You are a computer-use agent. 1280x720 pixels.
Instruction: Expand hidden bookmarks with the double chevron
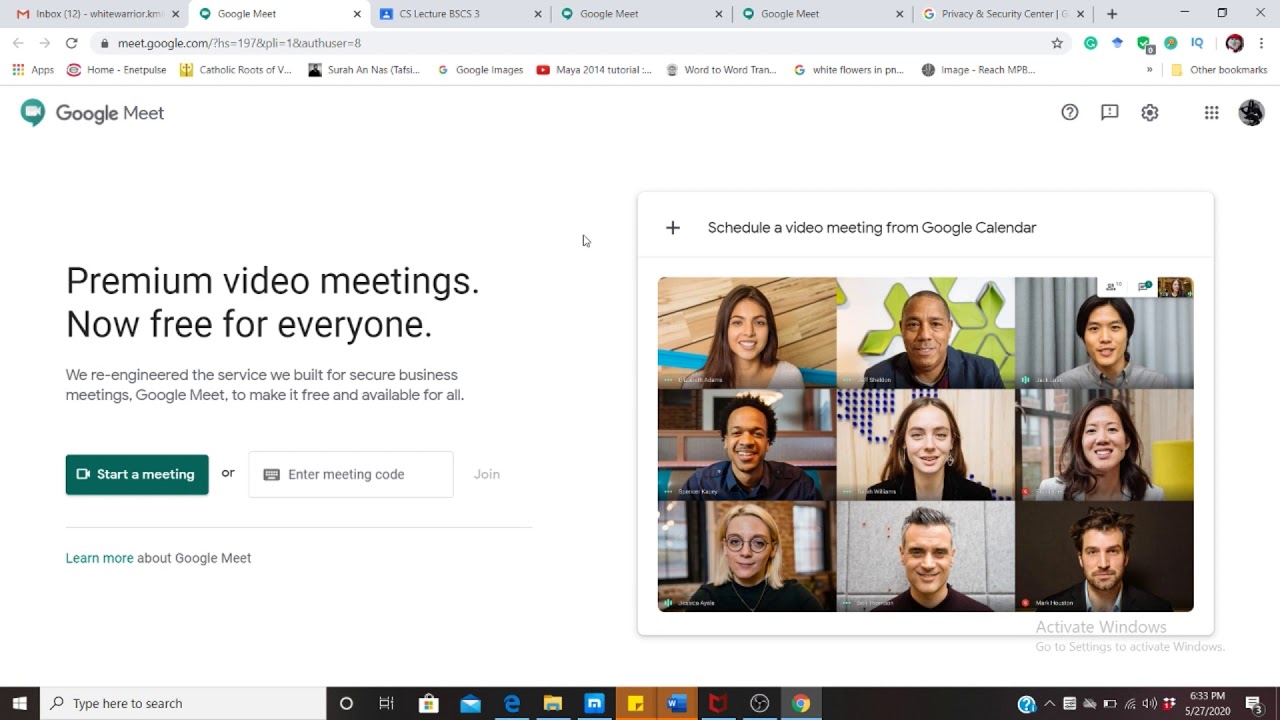(x=1149, y=70)
